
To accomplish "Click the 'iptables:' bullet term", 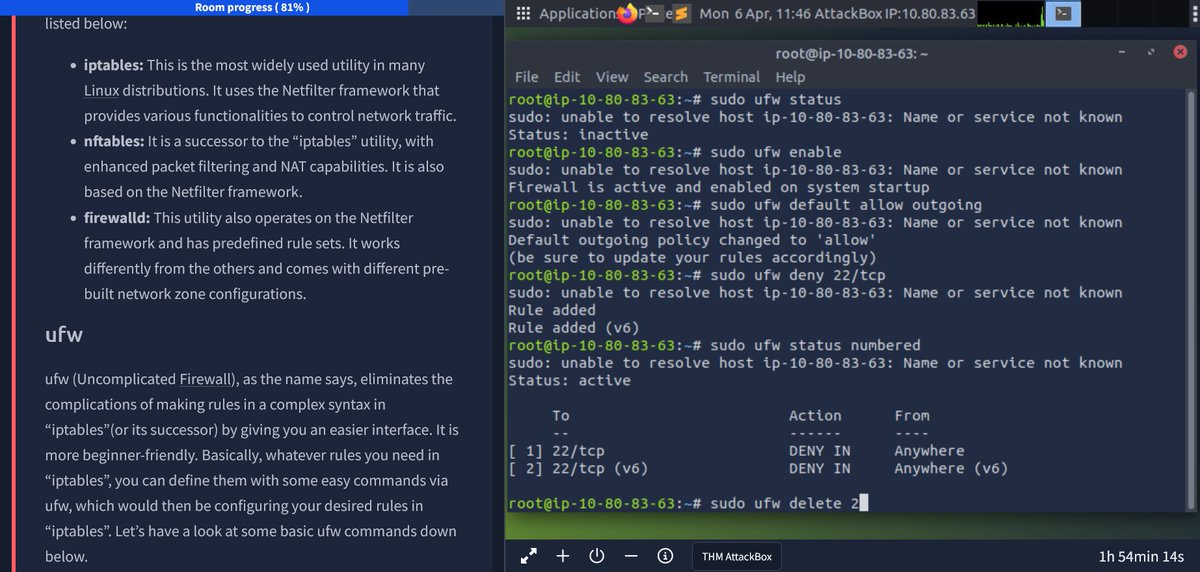I will click(x=114, y=65).
